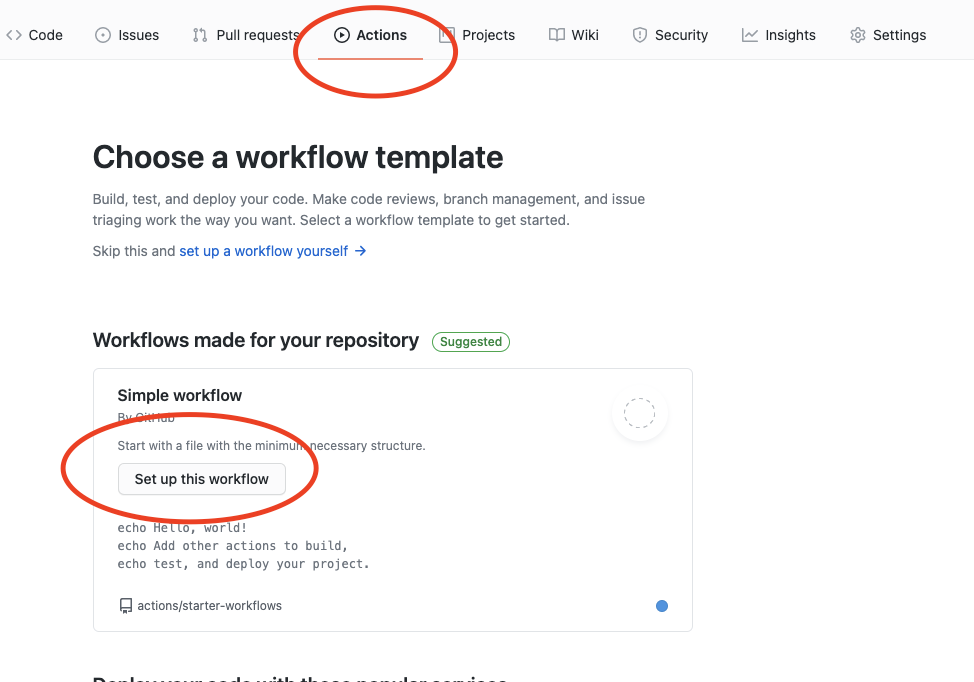Select the Actions tab
Viewport: 974px width, 682px height.
(370, 35)
